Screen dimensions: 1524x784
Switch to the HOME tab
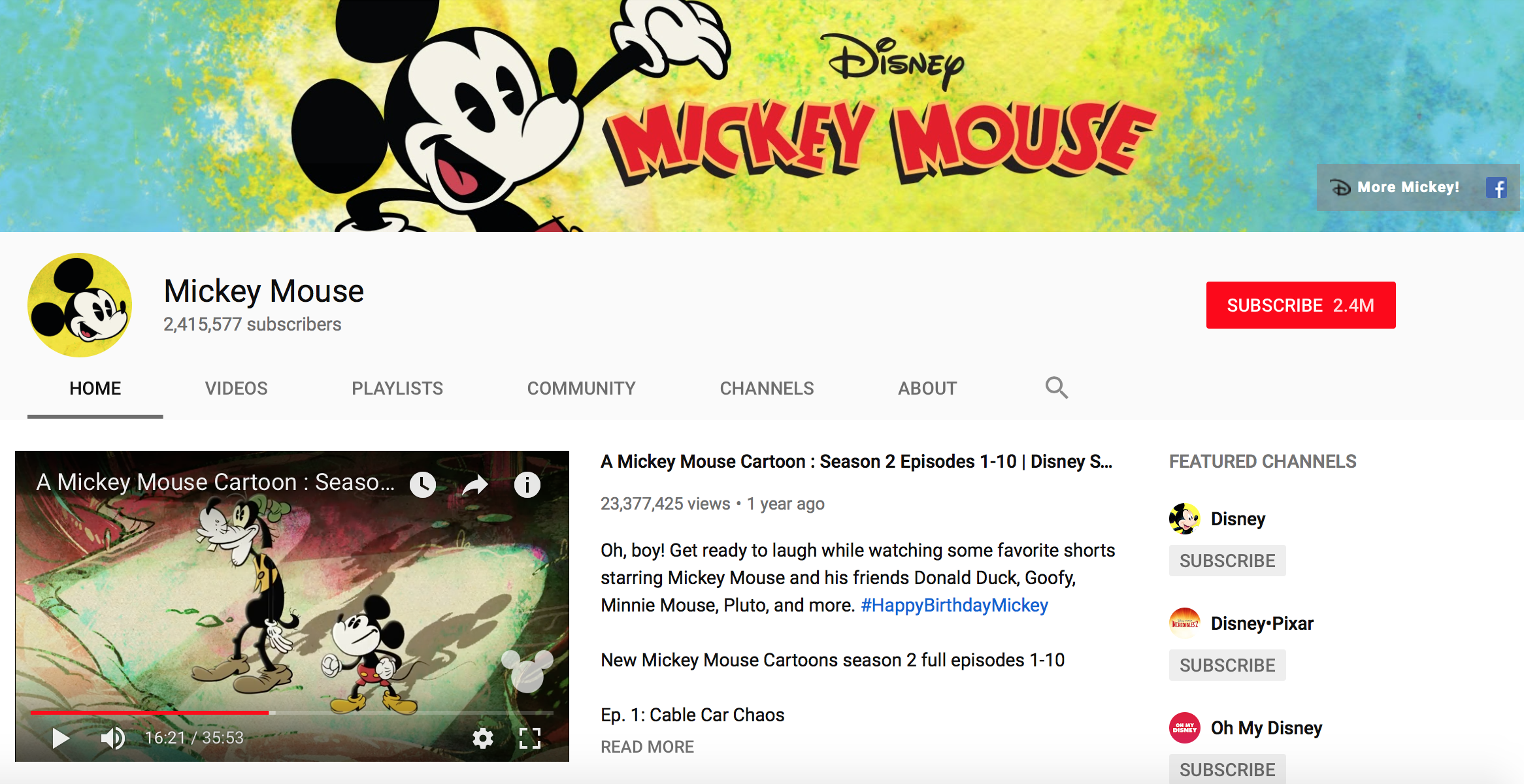[x=95, y=389]
